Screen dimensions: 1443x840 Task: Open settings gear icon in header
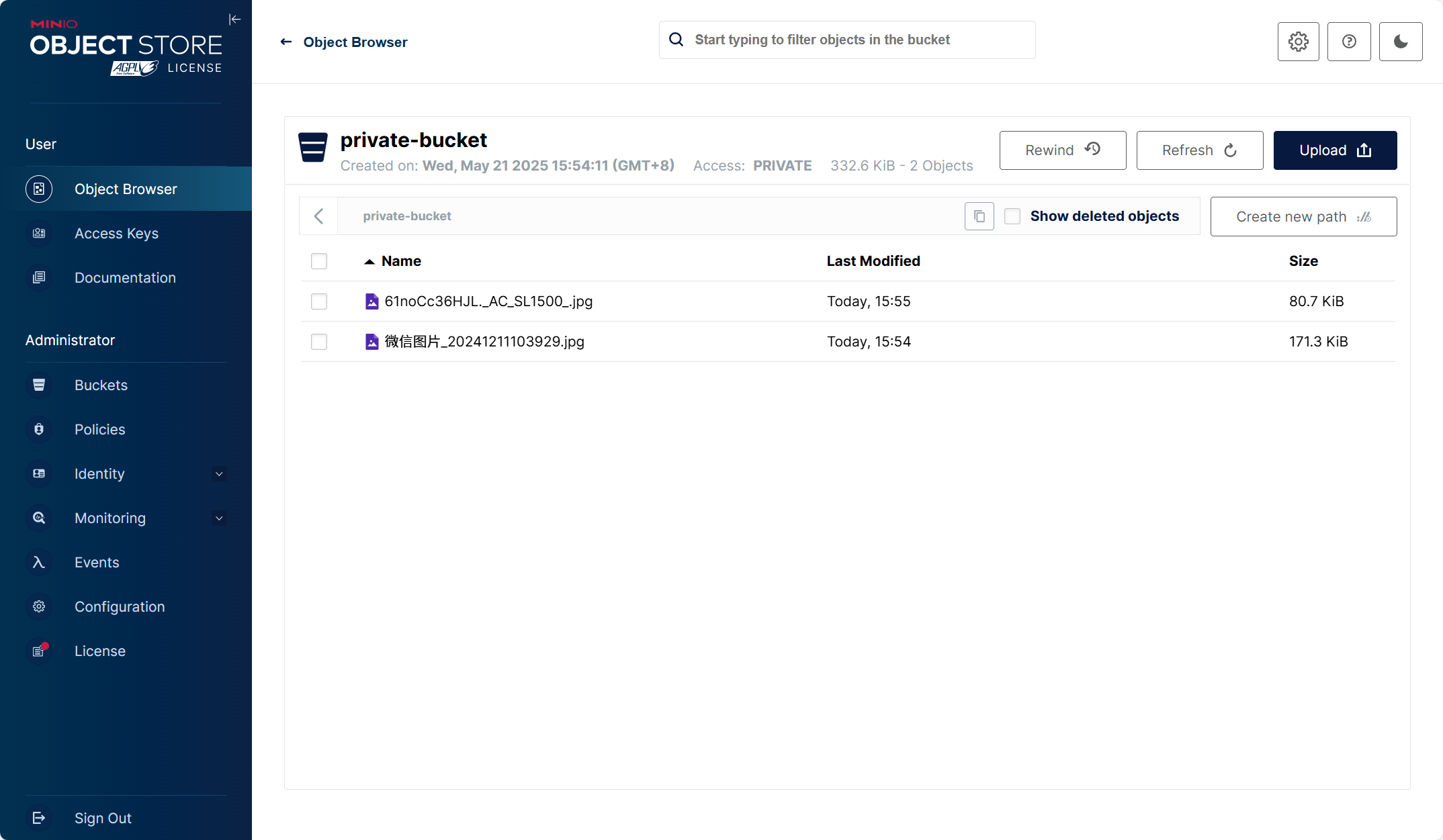1298,42
